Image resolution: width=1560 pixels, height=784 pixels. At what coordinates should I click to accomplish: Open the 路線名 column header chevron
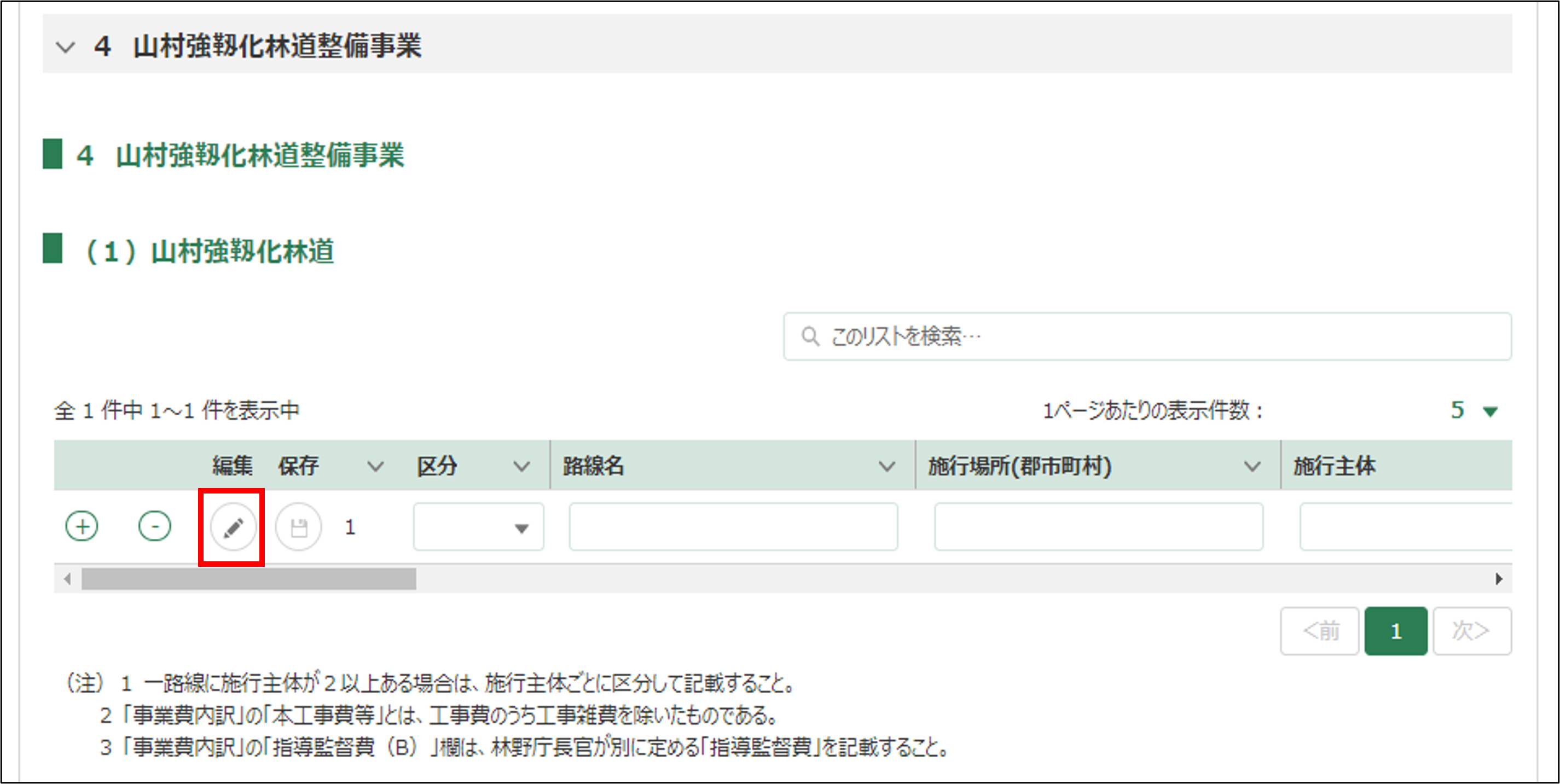click(886, 466)
